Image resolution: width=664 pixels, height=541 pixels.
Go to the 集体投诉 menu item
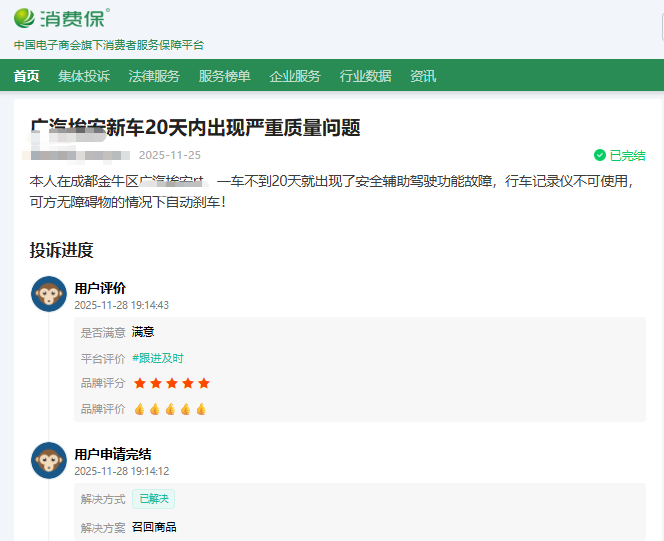click(x=84, y=76)
